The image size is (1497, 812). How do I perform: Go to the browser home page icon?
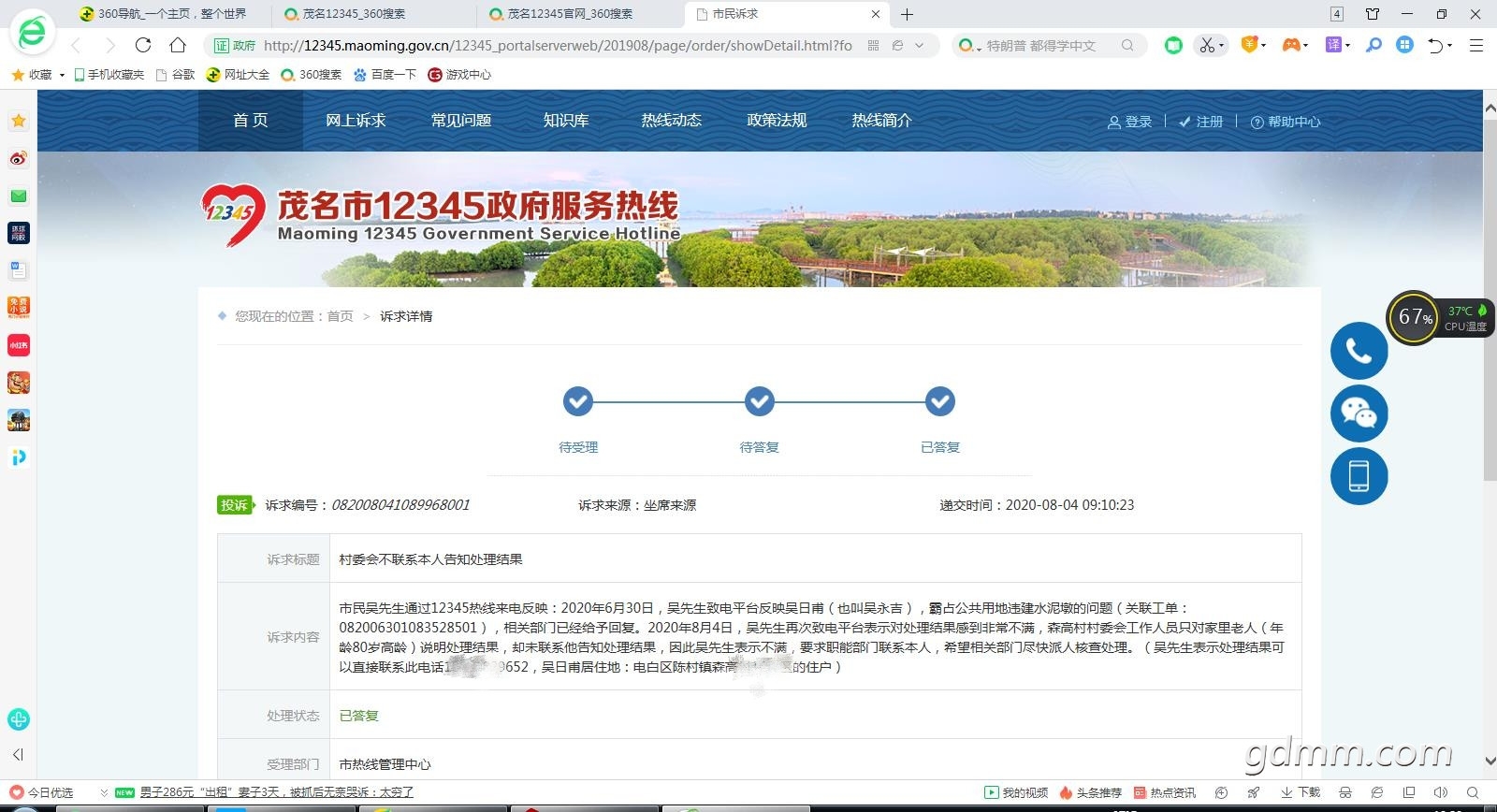click(x=178, y=45)
